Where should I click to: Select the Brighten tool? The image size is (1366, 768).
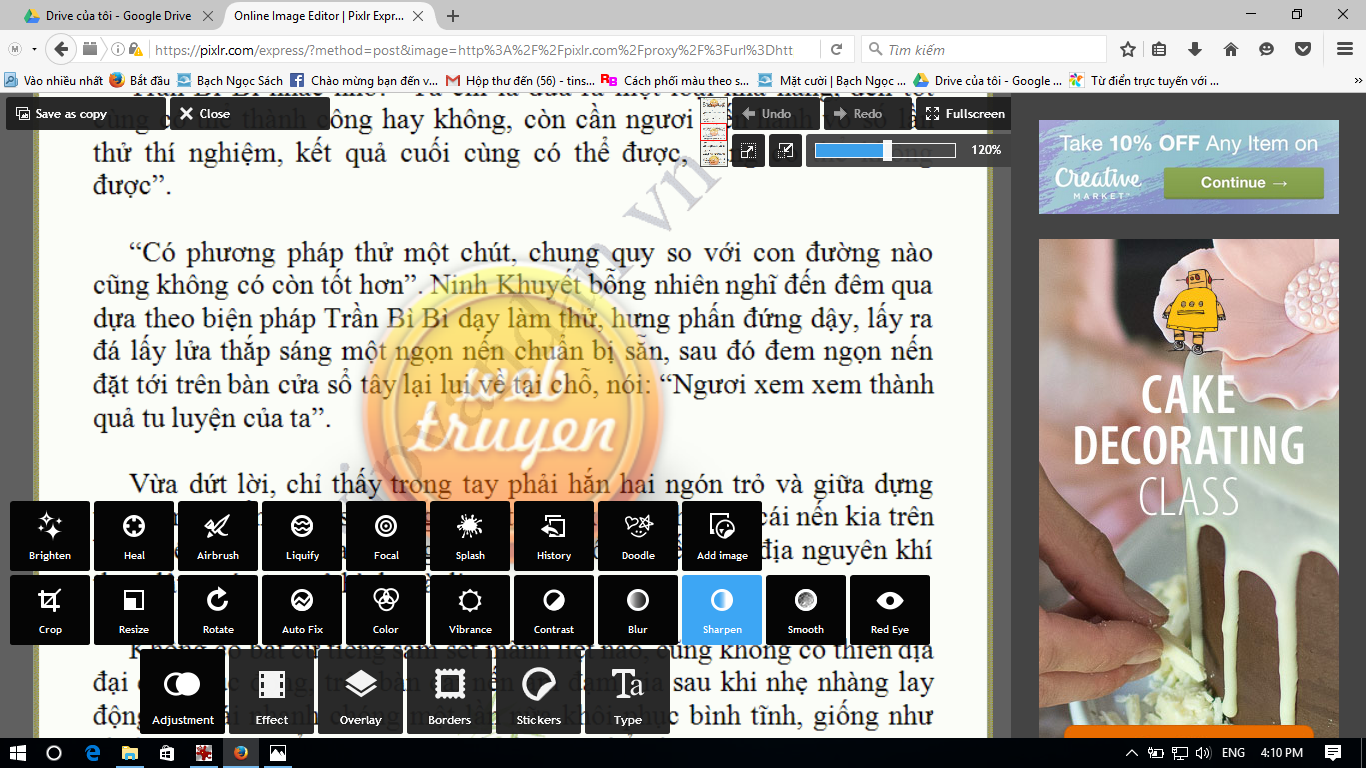50,535
